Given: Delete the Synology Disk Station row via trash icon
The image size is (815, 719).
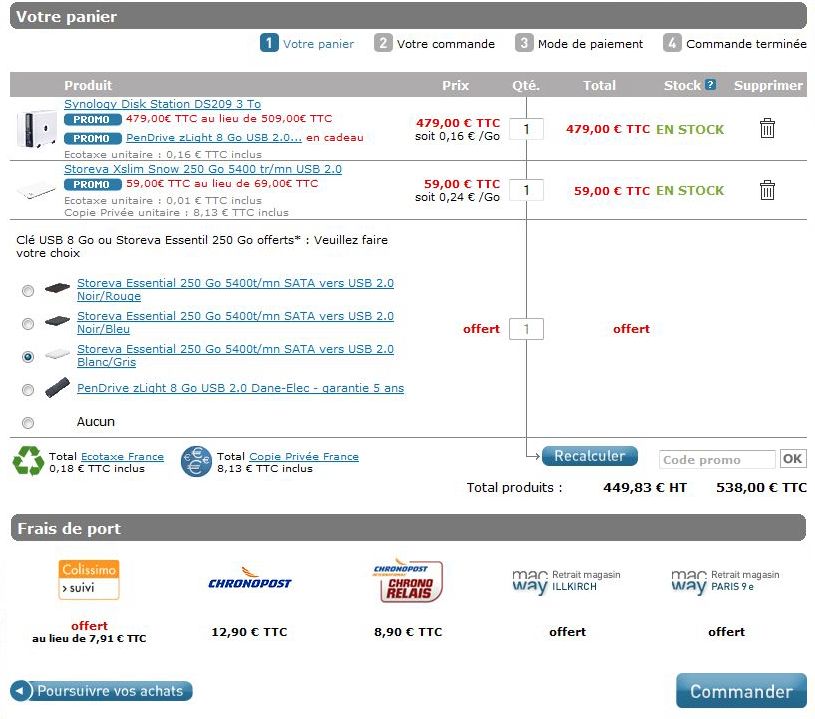Looking at the screenshot, I should click(x=767, y=128).
